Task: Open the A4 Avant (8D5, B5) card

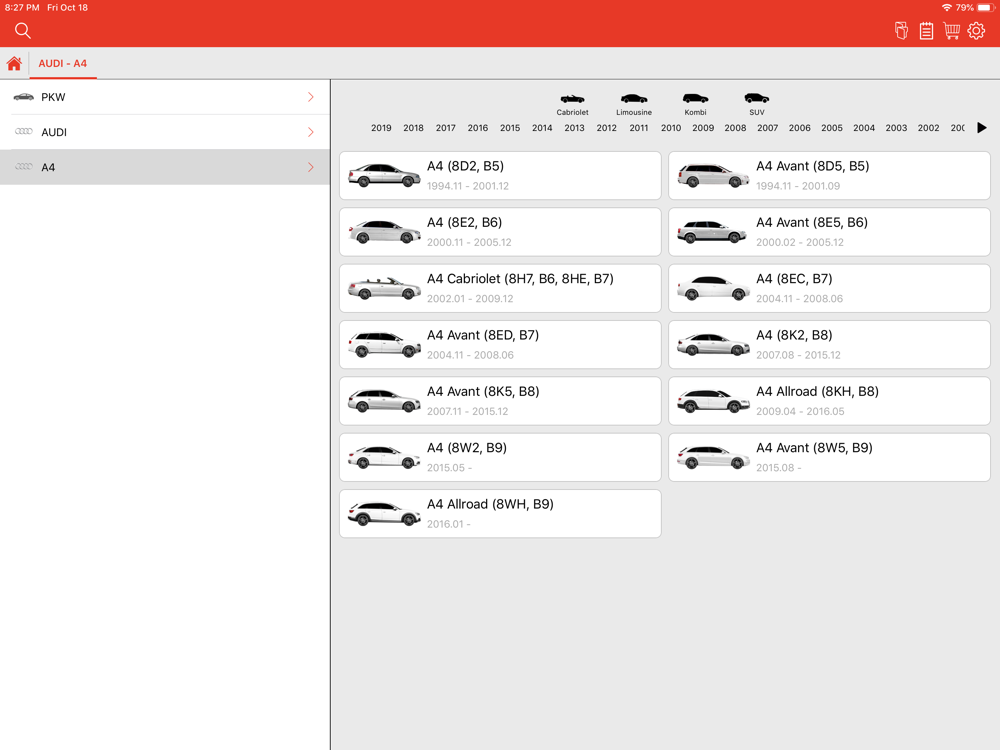Action: [x=829, y=175]
